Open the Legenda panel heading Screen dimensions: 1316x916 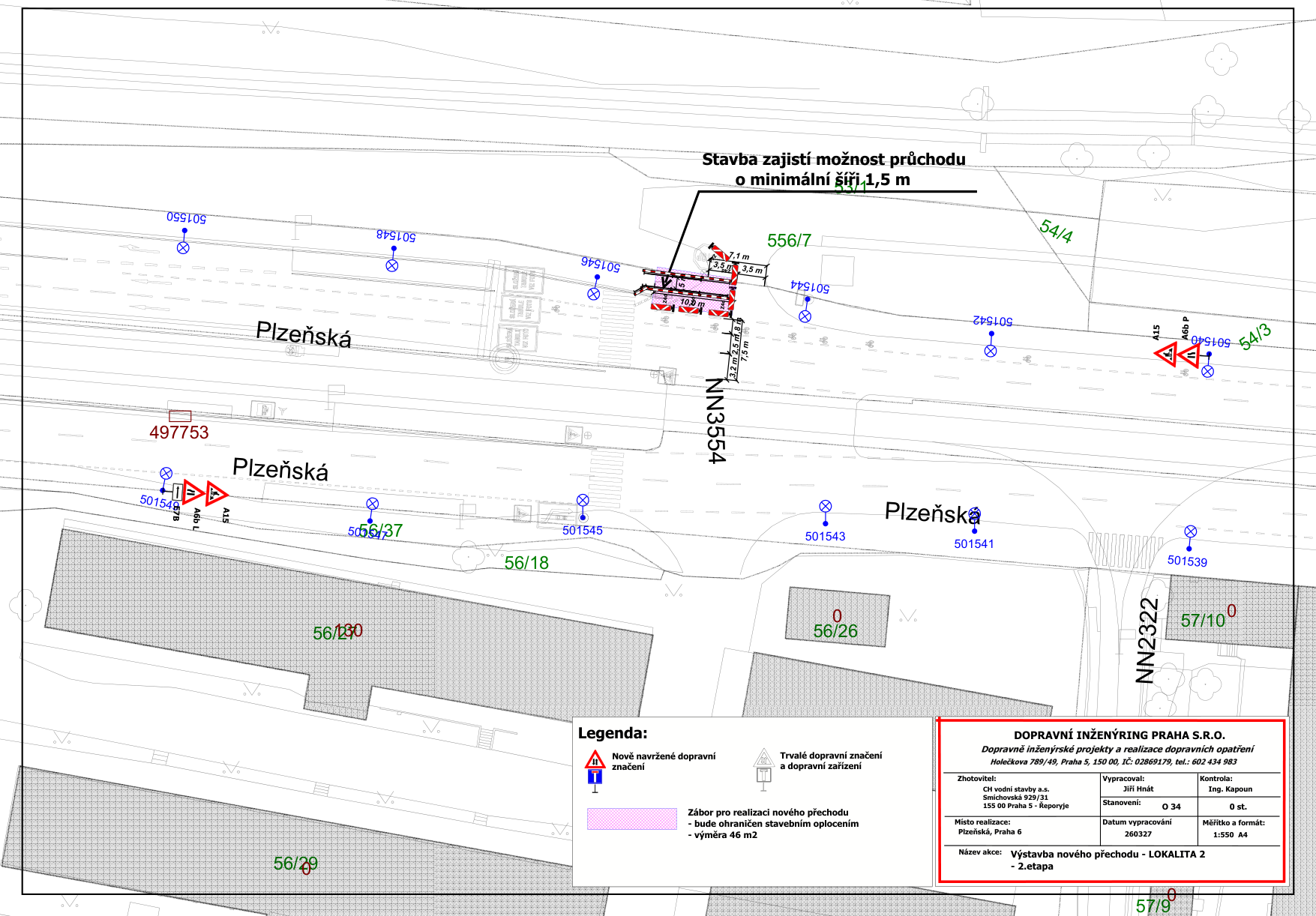pyautogui.click(x=613, y=733)
